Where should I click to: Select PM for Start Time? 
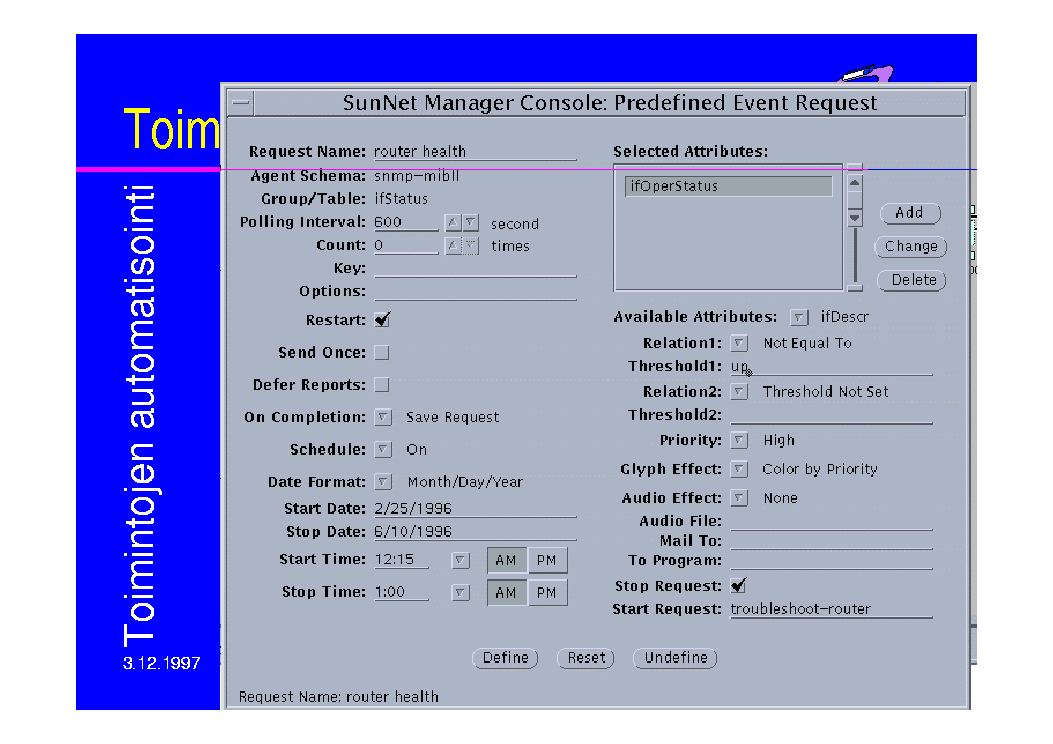pos(547,560)
